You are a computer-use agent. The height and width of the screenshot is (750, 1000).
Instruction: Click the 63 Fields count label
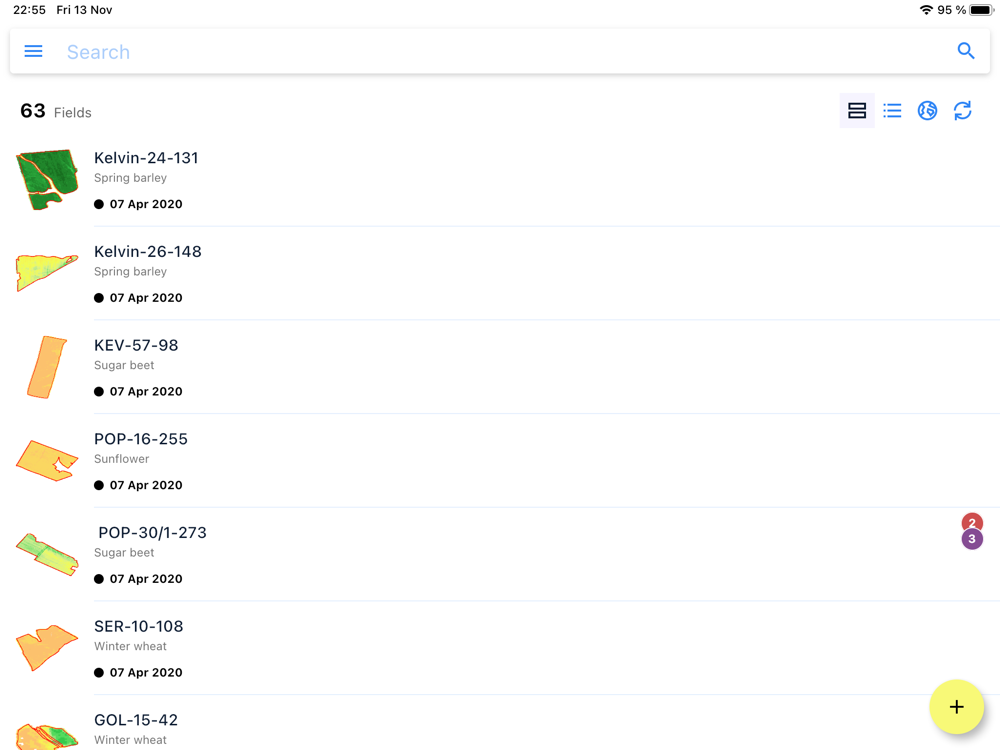[x=55, y=112]
